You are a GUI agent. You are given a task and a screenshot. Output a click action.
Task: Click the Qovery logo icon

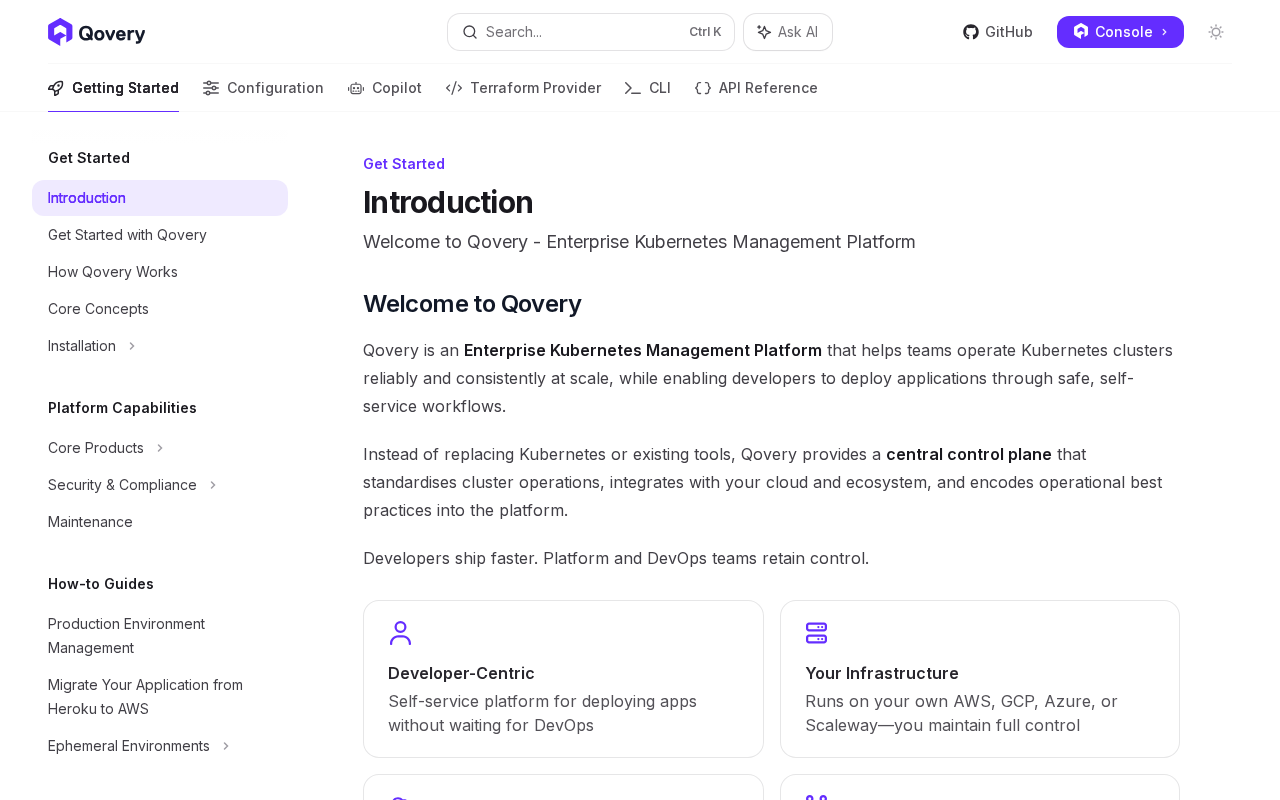(x=60, y=32)
